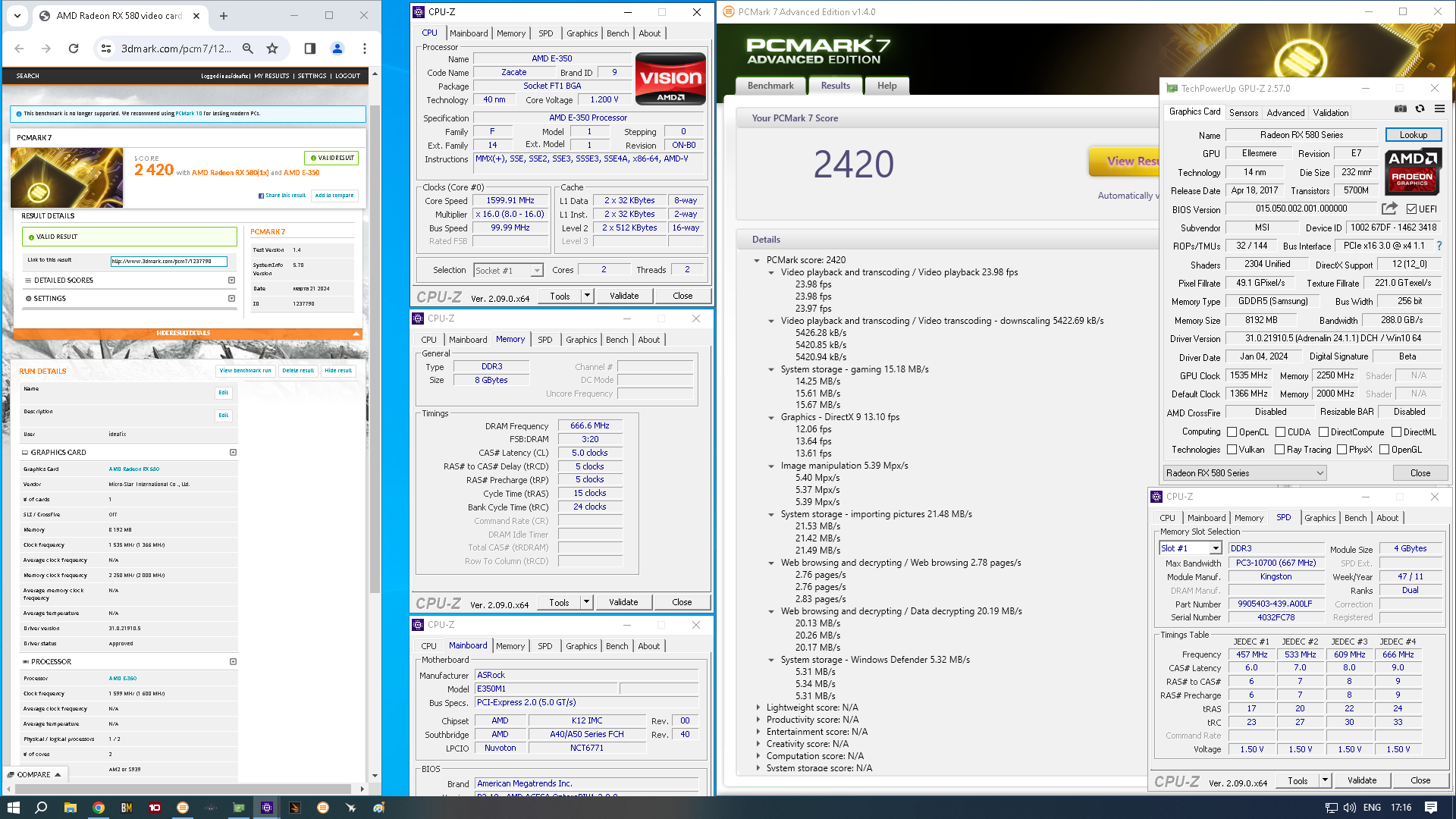Open File Explorer from taskbar
This screenshot has width=1456, height=819.
tap(70, 808)
